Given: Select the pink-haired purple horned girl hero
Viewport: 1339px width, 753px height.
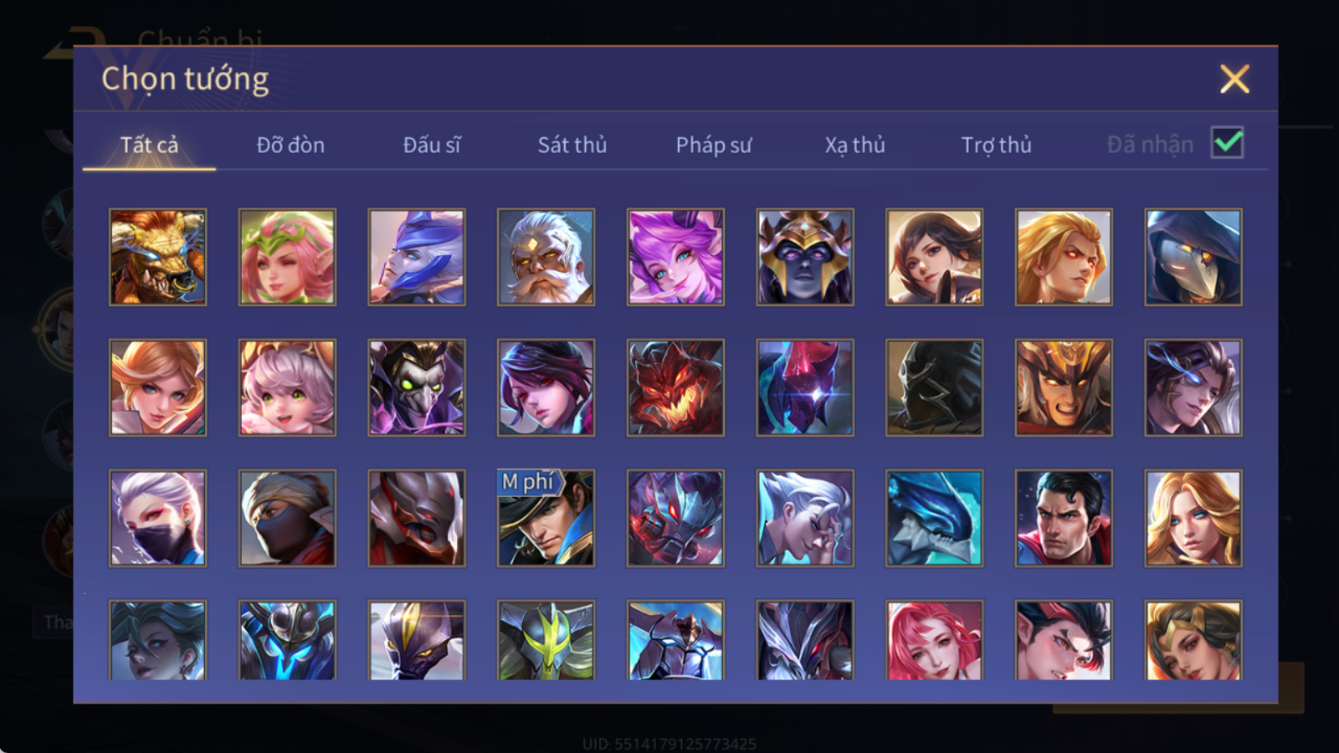Looking at the screenshot, I should (676, 257).
